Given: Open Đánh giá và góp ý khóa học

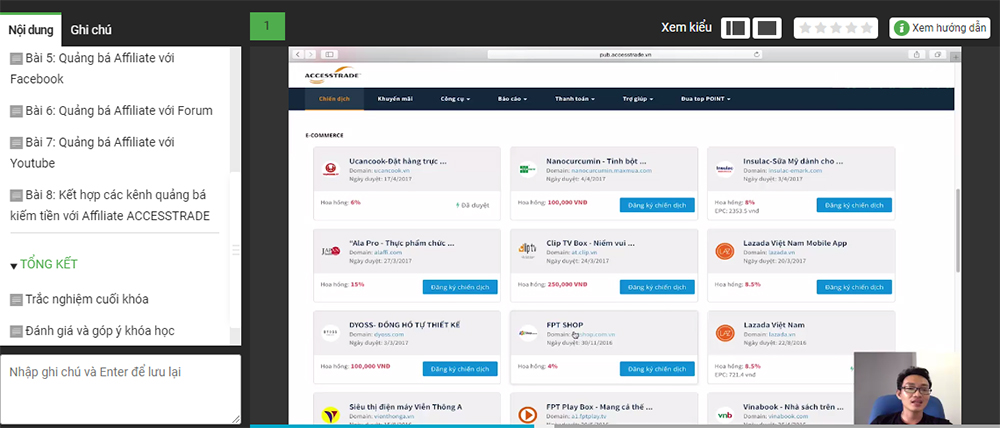Looking at the screenshot, I should click(92, 330).
